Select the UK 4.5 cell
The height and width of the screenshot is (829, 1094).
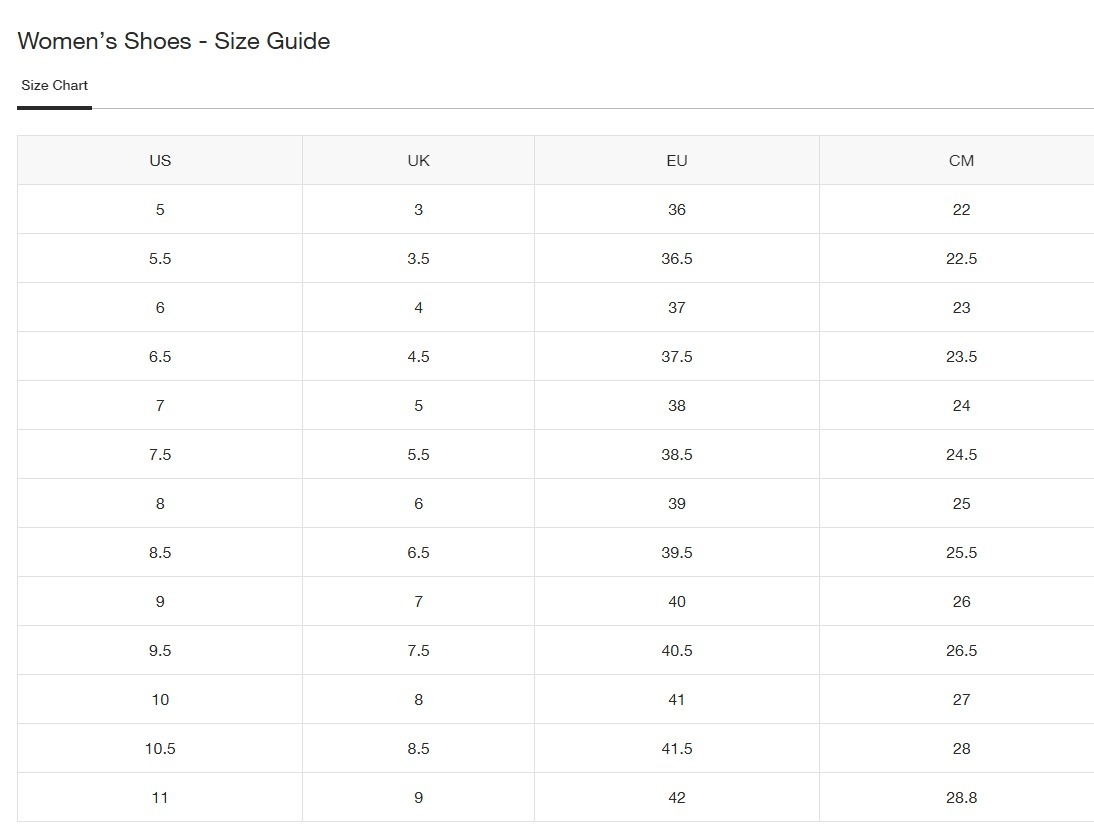418,357
